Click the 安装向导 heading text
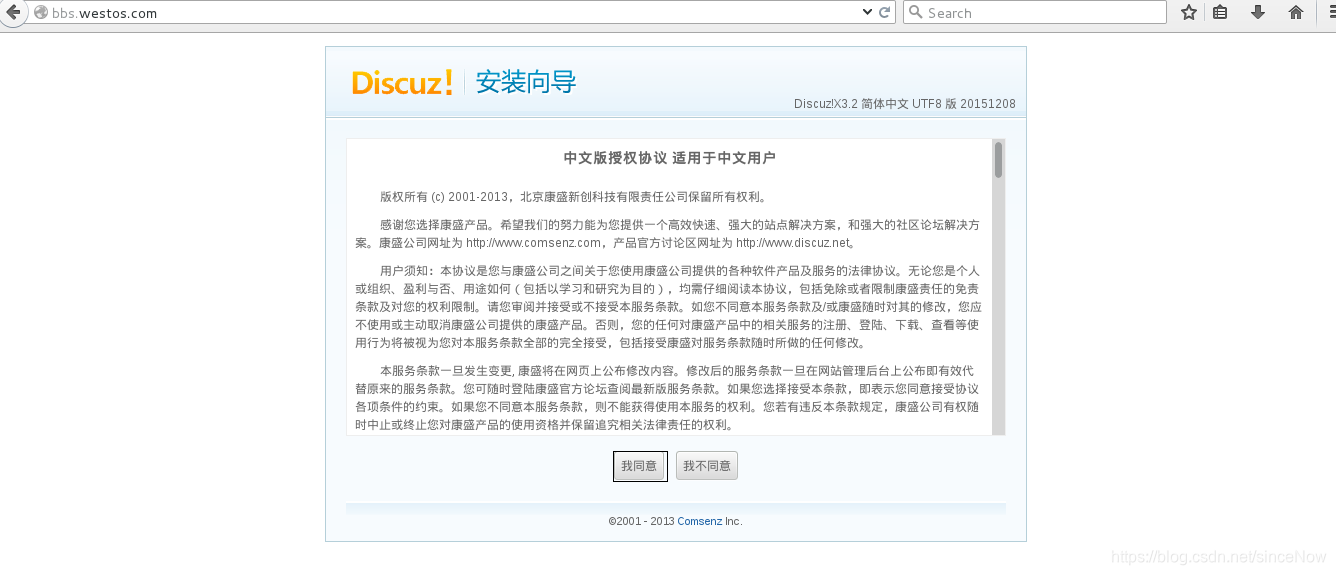 (526, 82)
